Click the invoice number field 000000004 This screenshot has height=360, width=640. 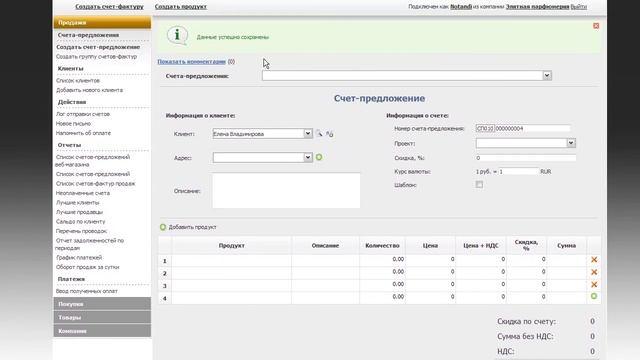[532, 128]
